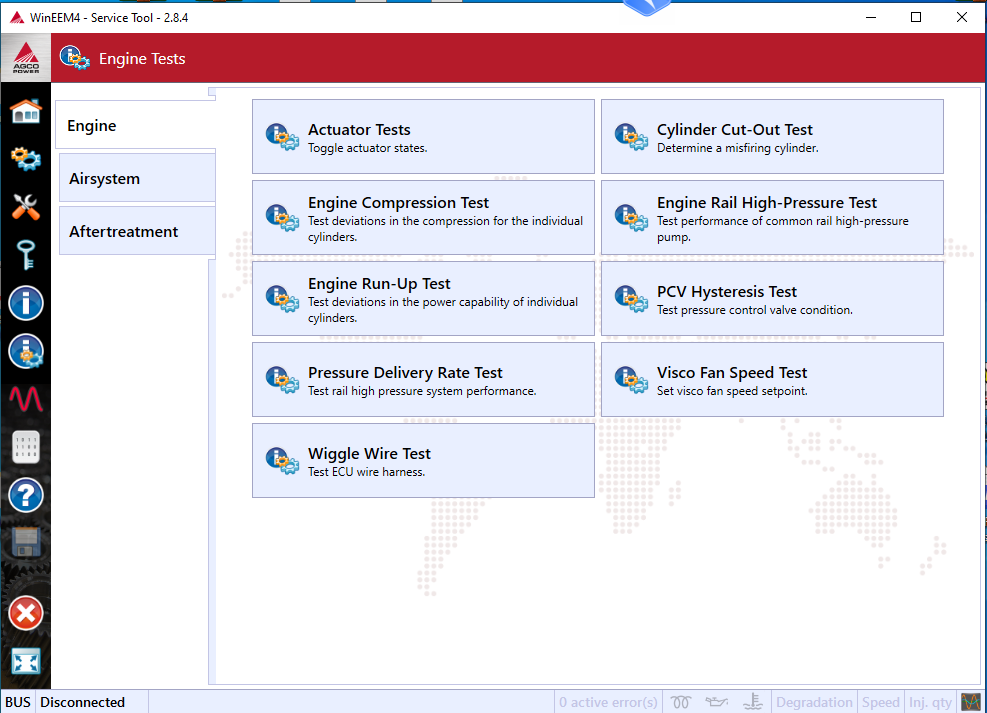Open the question mark help icon
The width and height of the screenshot is (987, 713).
click(x=26, y=495)
